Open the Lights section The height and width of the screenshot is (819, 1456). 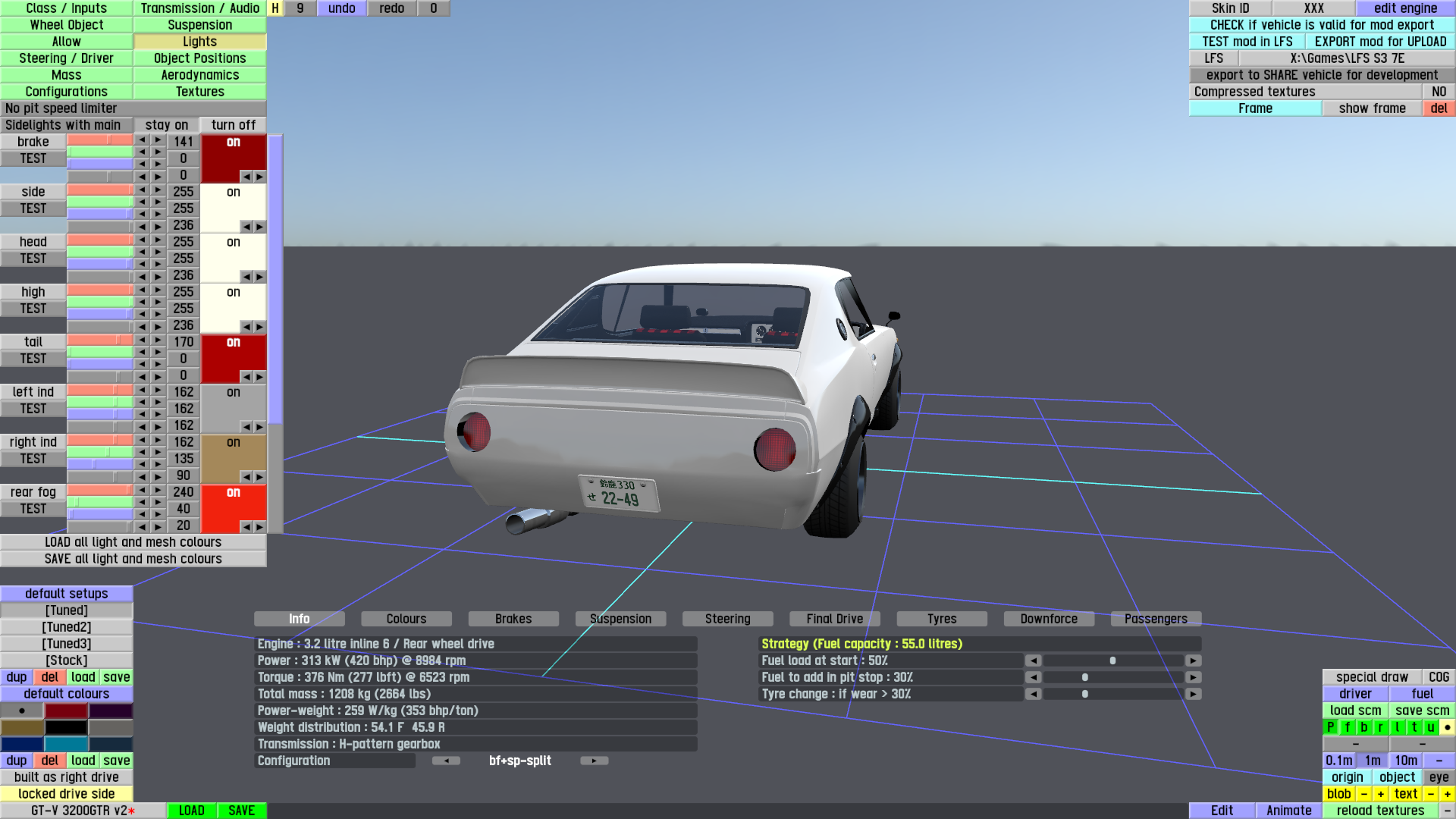[199, 42]
